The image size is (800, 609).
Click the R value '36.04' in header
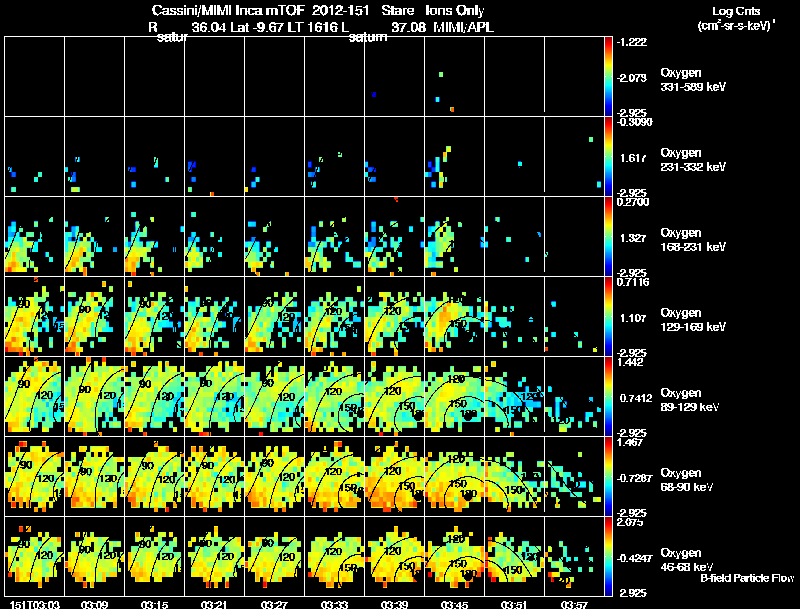209,27
